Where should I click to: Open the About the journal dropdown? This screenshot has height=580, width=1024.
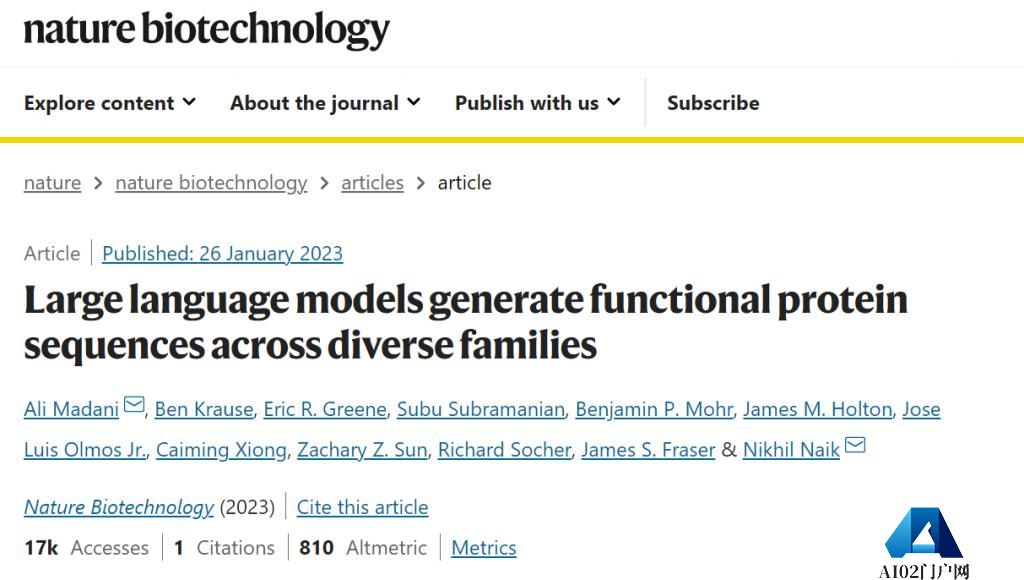tap(325, 103)
